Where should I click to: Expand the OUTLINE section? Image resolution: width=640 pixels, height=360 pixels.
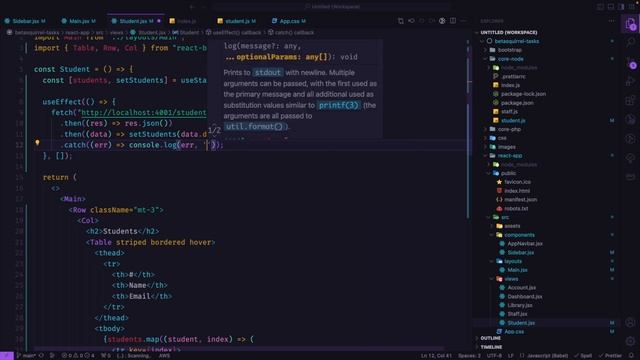(x=490, y=338)
